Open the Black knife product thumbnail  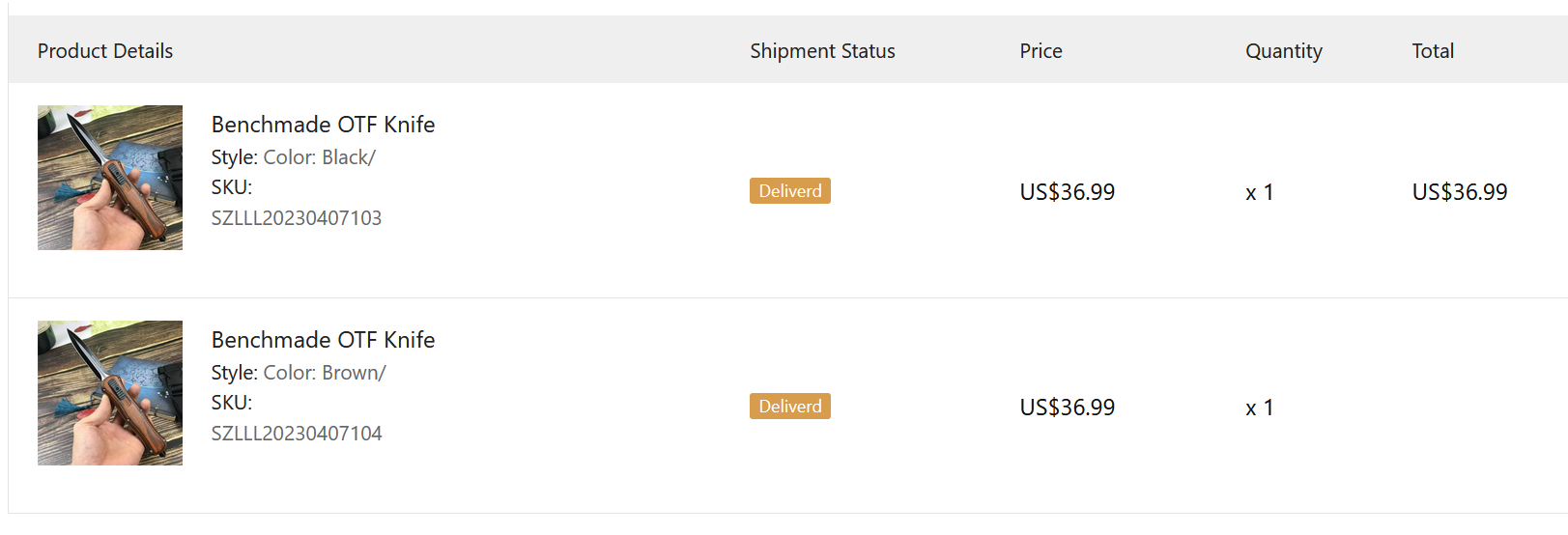110,178
